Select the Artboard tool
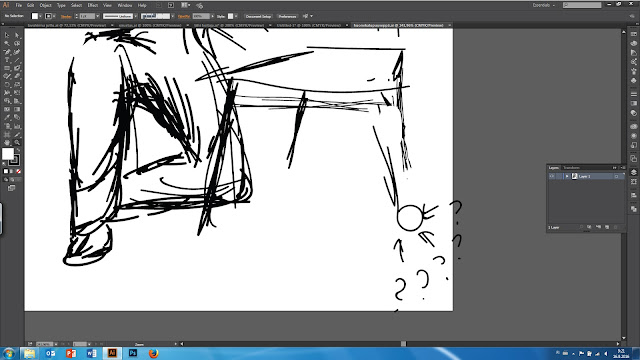The image size is (640, 360). tap(7, 134)
